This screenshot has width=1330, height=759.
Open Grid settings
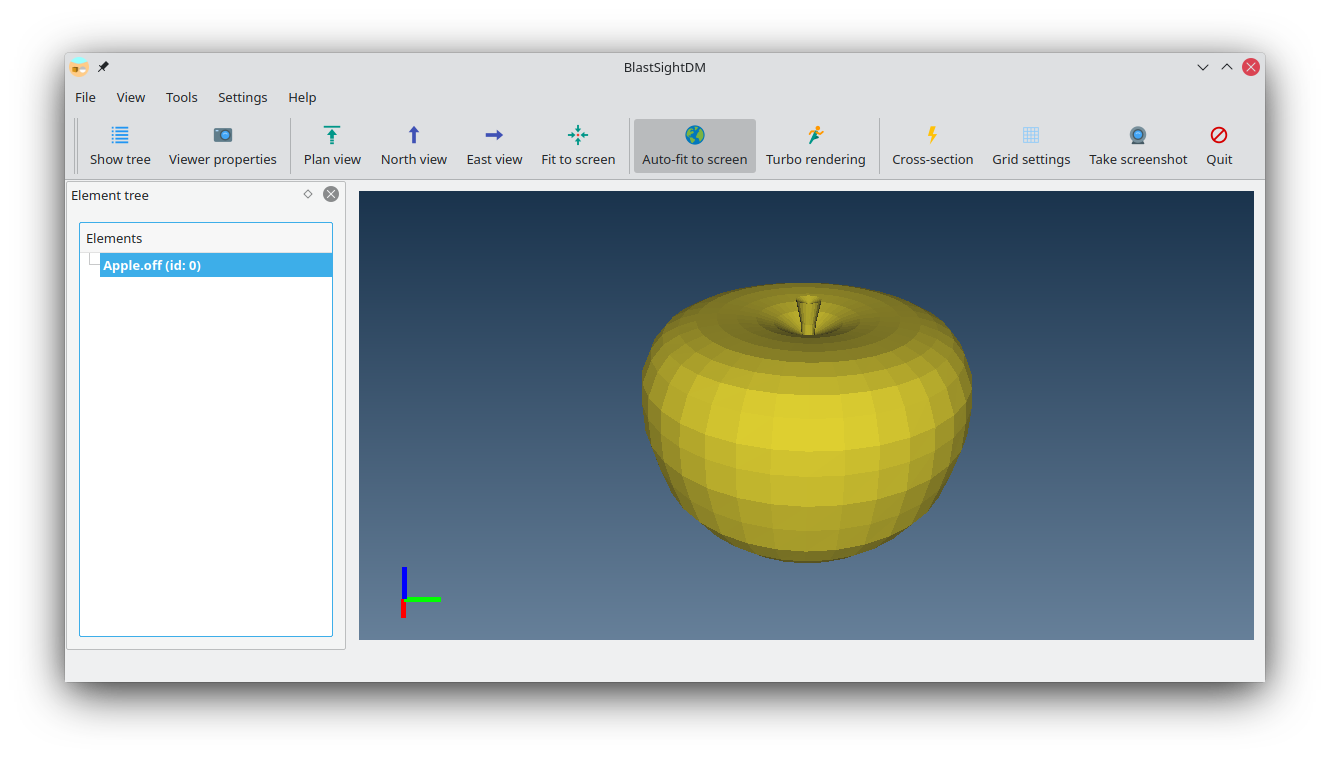click(1031, 136)
